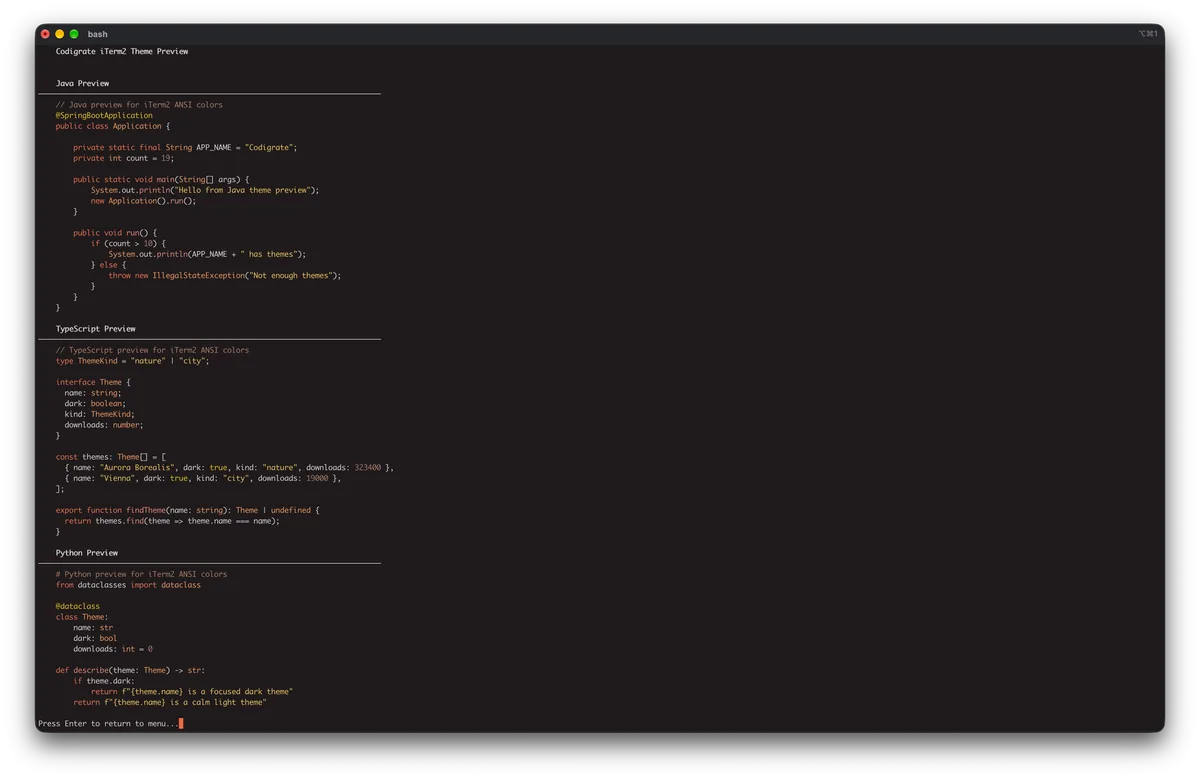Click the "downloads: number;" property line
1200x779 pixels.
(x=104, y=425)
